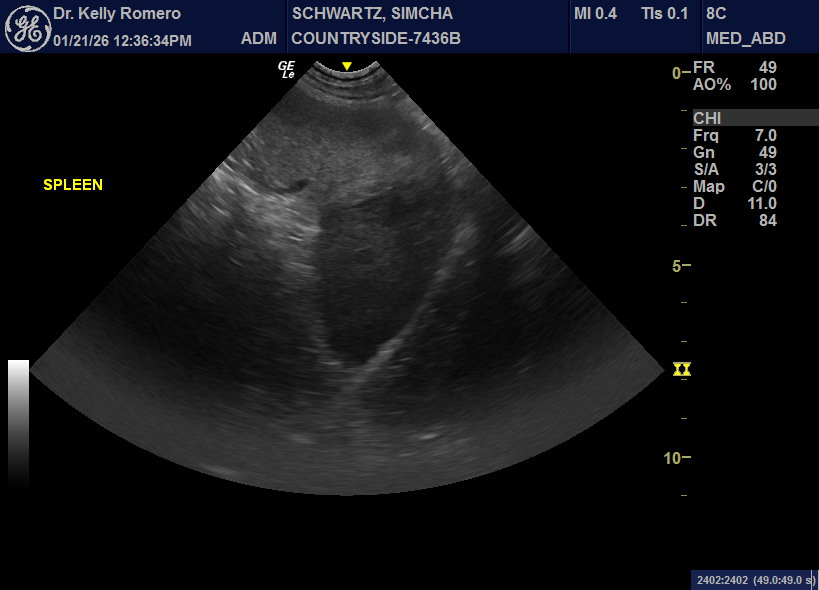Select the COUNTRYSIDE-7436B patient ID field
Viewport: 819px width, 590px height.
(375, 39)
